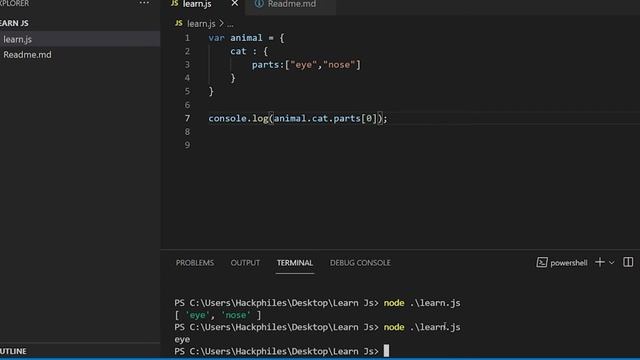Viewport: 640px width, 360px height.
Task: Switch to the Readme.md editor tab
Action: click(291, 4)
